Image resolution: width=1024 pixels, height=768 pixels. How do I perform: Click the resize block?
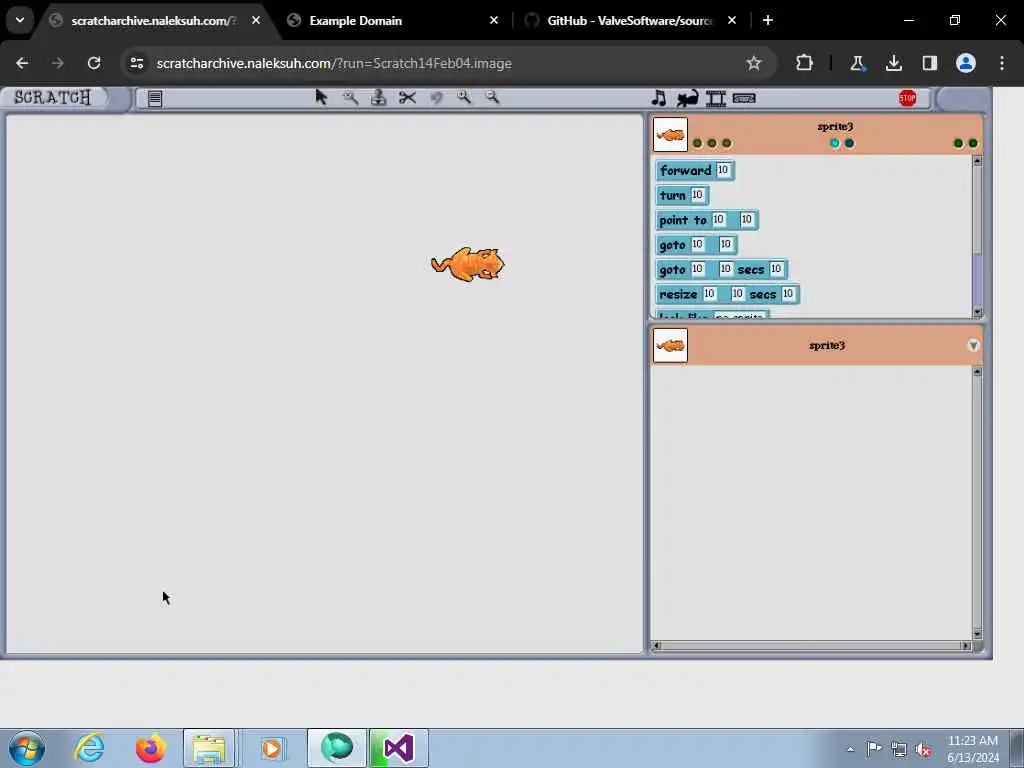coord(728,295)
